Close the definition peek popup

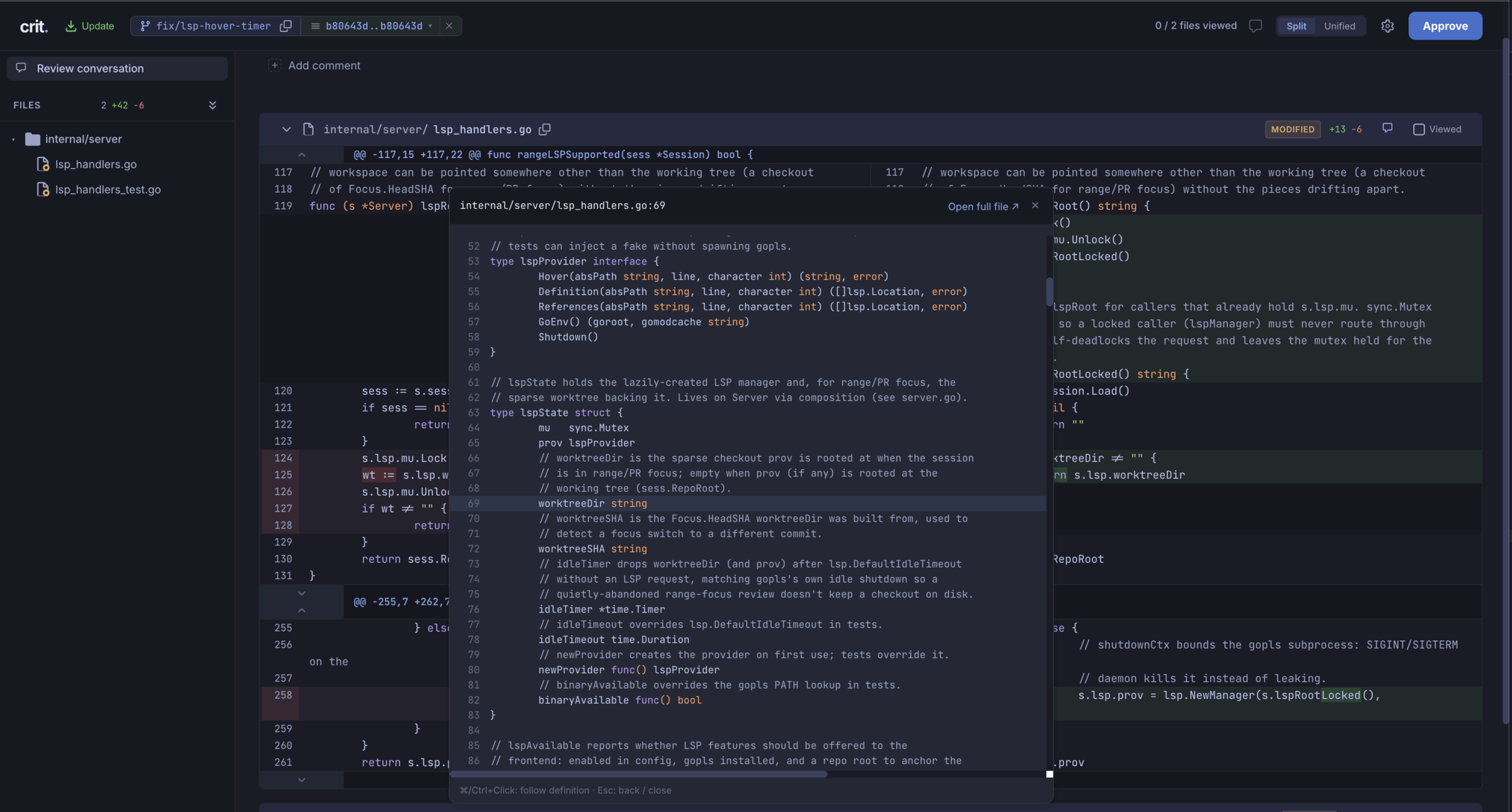[x=1035, y=205]
